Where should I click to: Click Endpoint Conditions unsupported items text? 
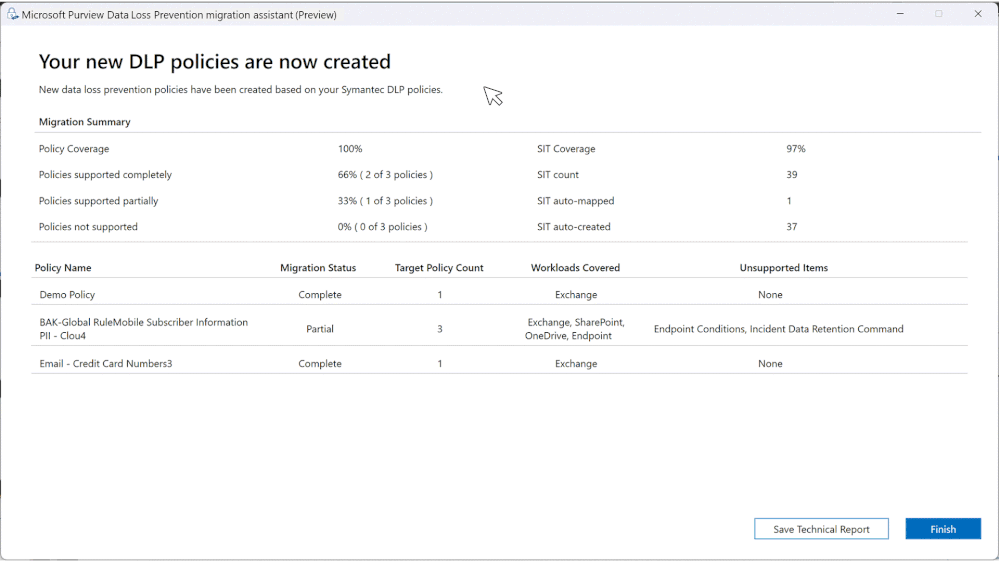[x=779, y=329]
